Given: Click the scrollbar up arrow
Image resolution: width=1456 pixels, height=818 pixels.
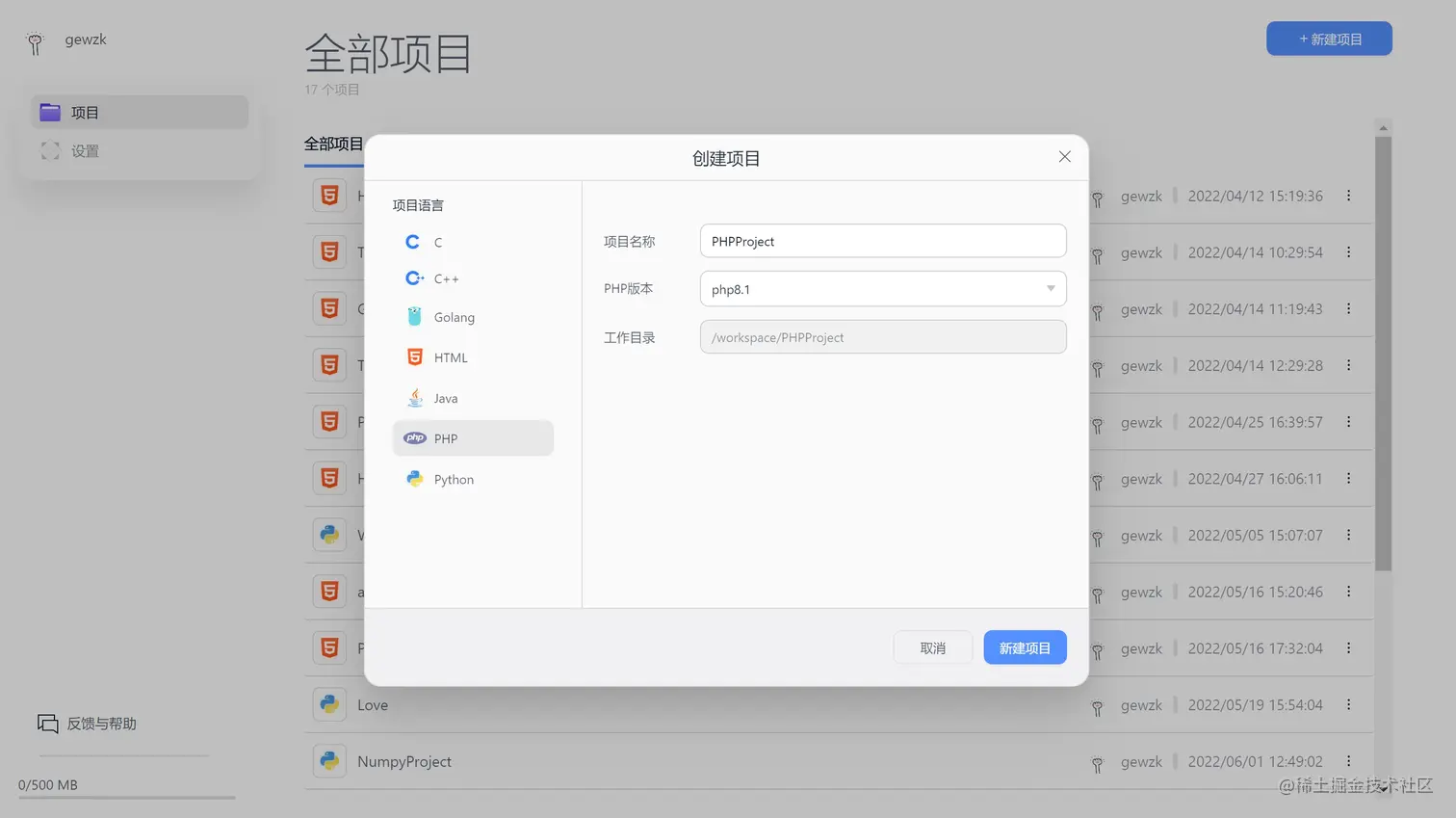Looking at the screenshot, I should tap(1383, 128).
